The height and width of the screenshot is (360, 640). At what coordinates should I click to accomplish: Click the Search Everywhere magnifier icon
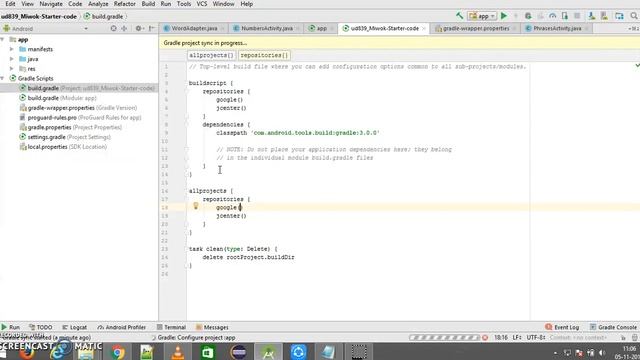coord(634,16)
